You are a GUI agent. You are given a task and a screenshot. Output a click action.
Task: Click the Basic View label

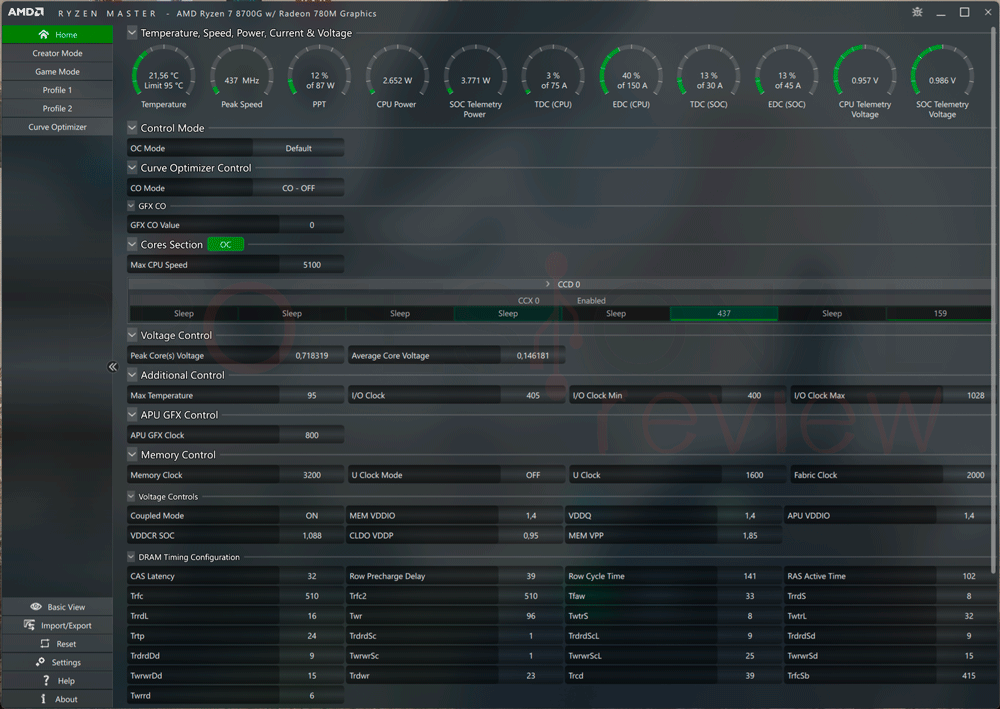(x=66, y=607)
